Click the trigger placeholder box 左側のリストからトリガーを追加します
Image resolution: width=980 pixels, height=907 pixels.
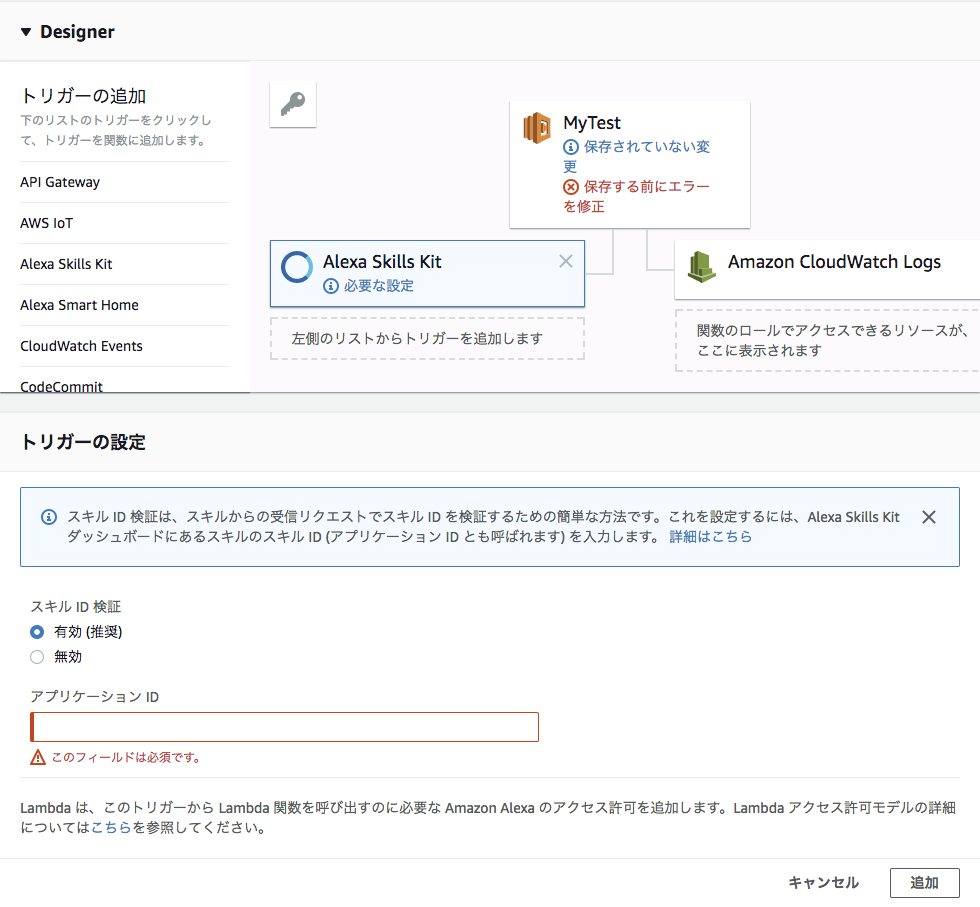coord(428,338)
